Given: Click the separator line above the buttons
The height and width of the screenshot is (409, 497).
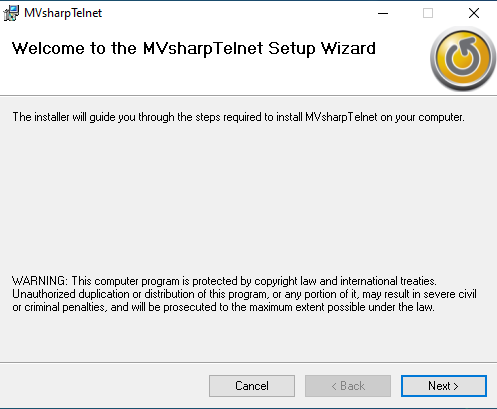Looking at the screenshot, I should (248, 362).
